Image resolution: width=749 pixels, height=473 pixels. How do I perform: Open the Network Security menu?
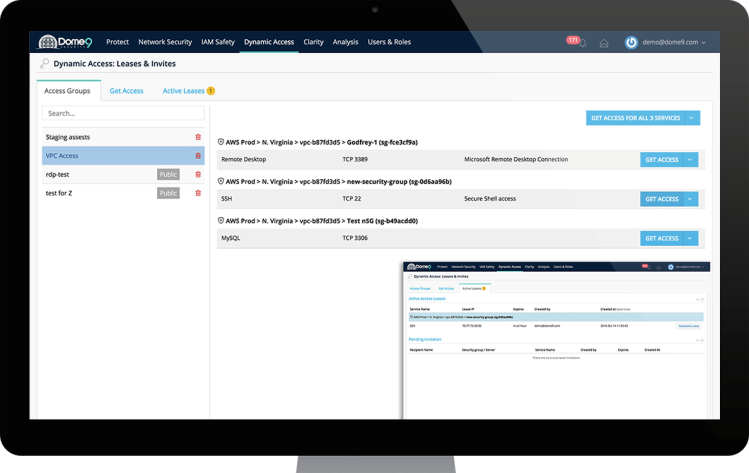tap(165, 42)
